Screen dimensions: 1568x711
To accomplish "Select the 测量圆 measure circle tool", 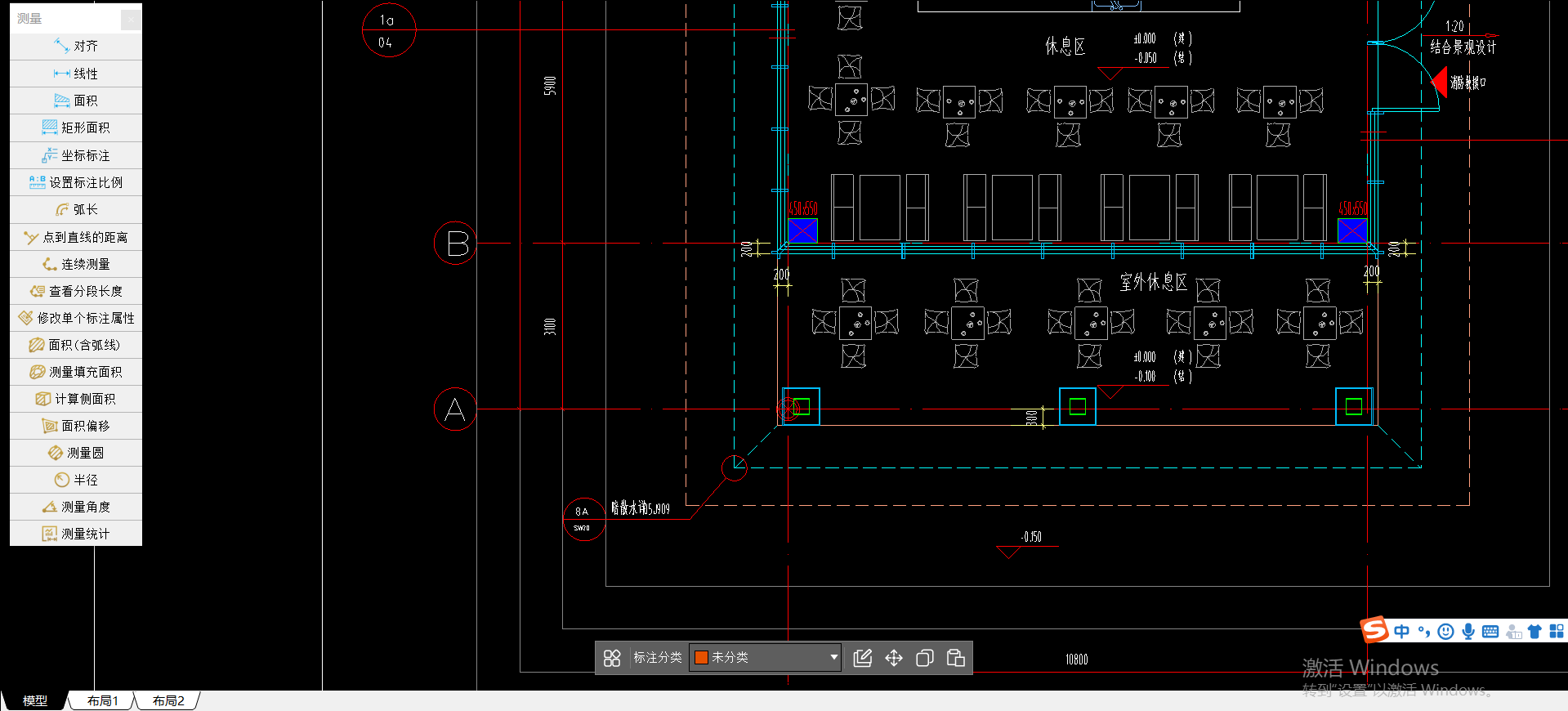I will (76, 453).
